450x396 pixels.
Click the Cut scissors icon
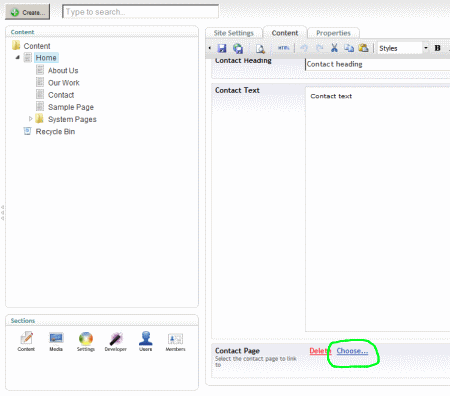pyautogui.click(x=334, y=48)
